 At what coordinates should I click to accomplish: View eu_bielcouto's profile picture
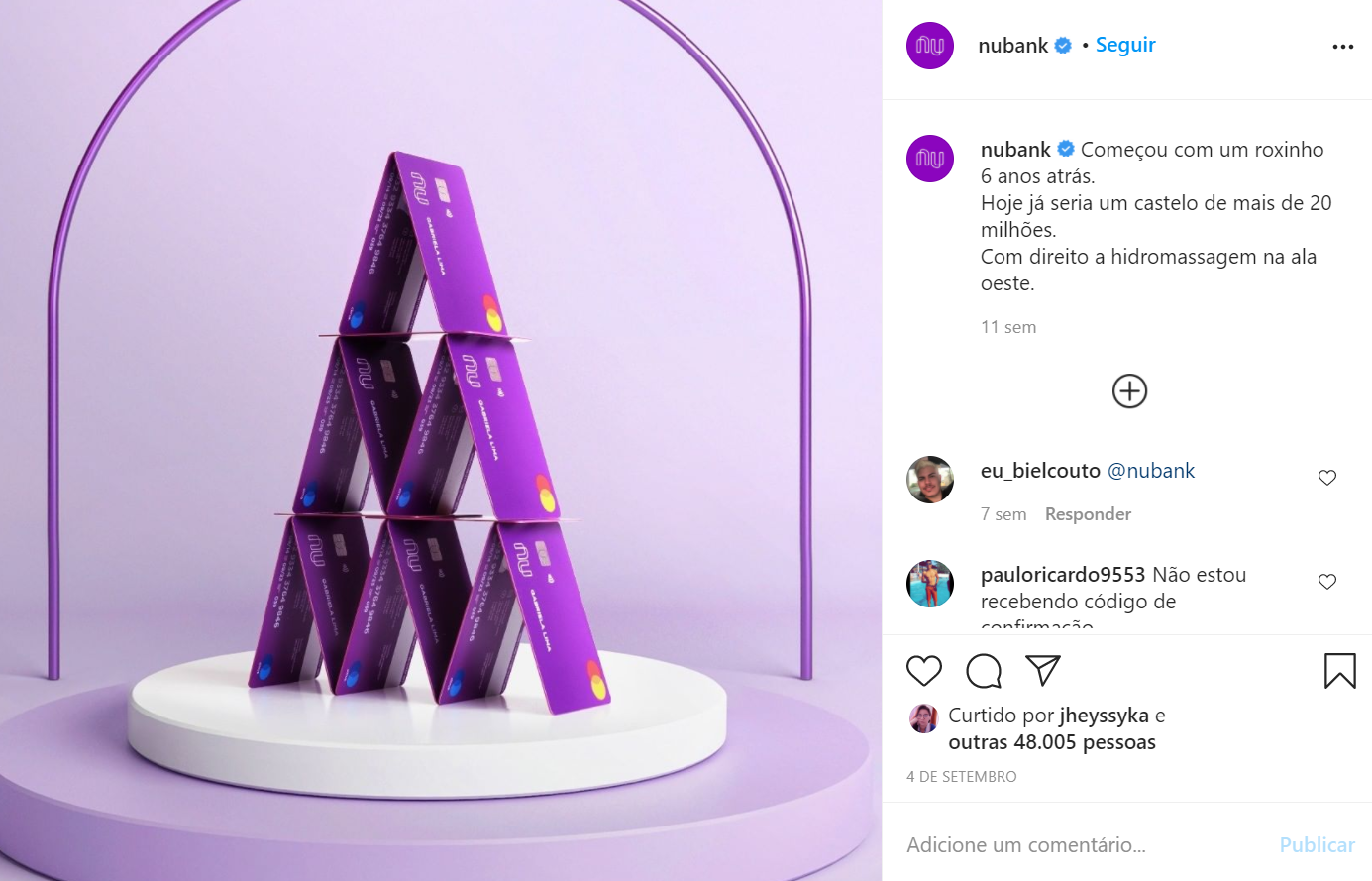930,480
